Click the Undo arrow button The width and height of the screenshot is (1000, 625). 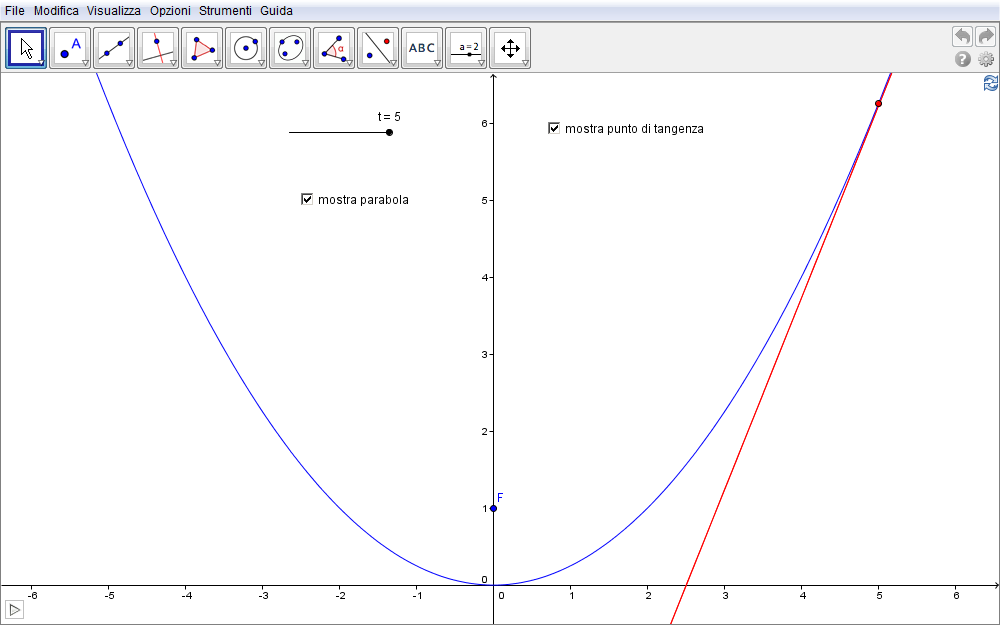[962, 36]
